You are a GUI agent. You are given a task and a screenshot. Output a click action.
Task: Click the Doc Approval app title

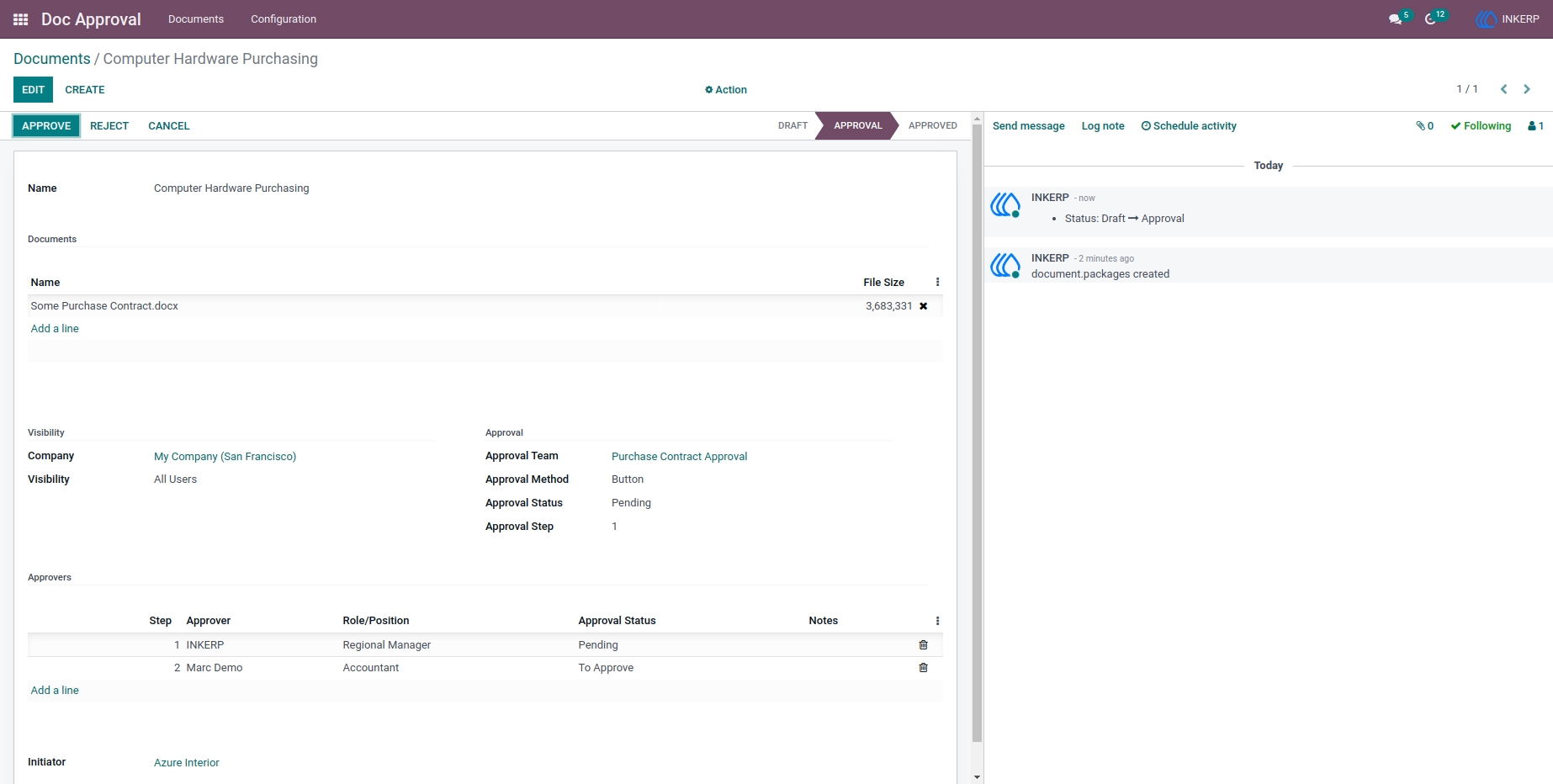coord(91,19)
